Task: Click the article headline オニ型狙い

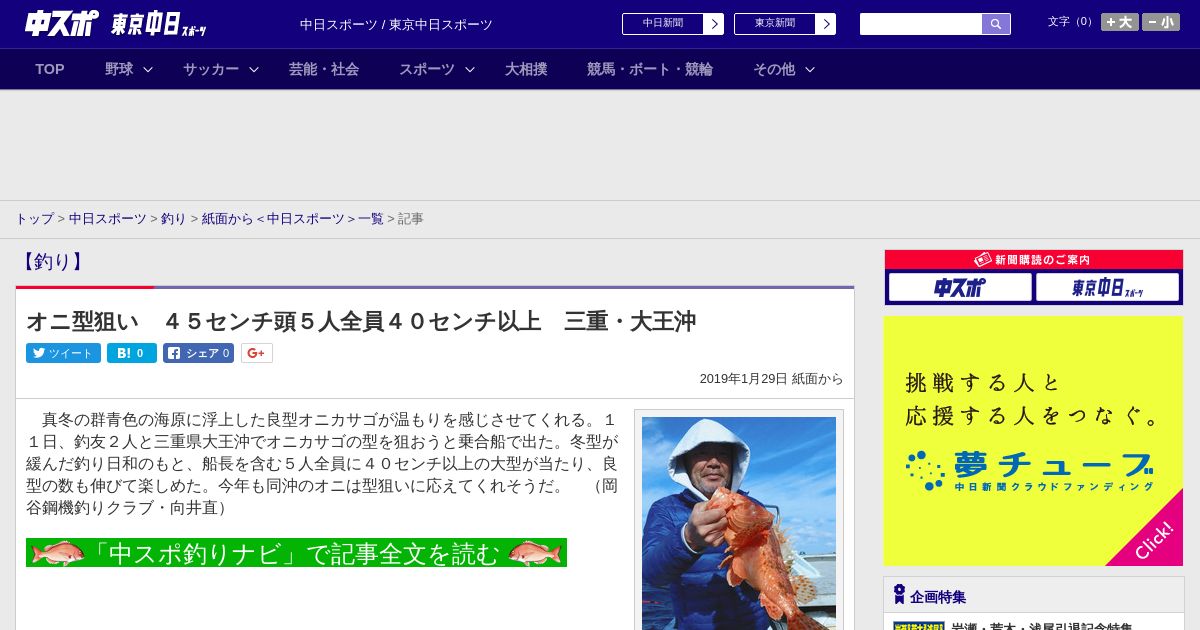Action: pyautogui.click(x=361, y=321)
